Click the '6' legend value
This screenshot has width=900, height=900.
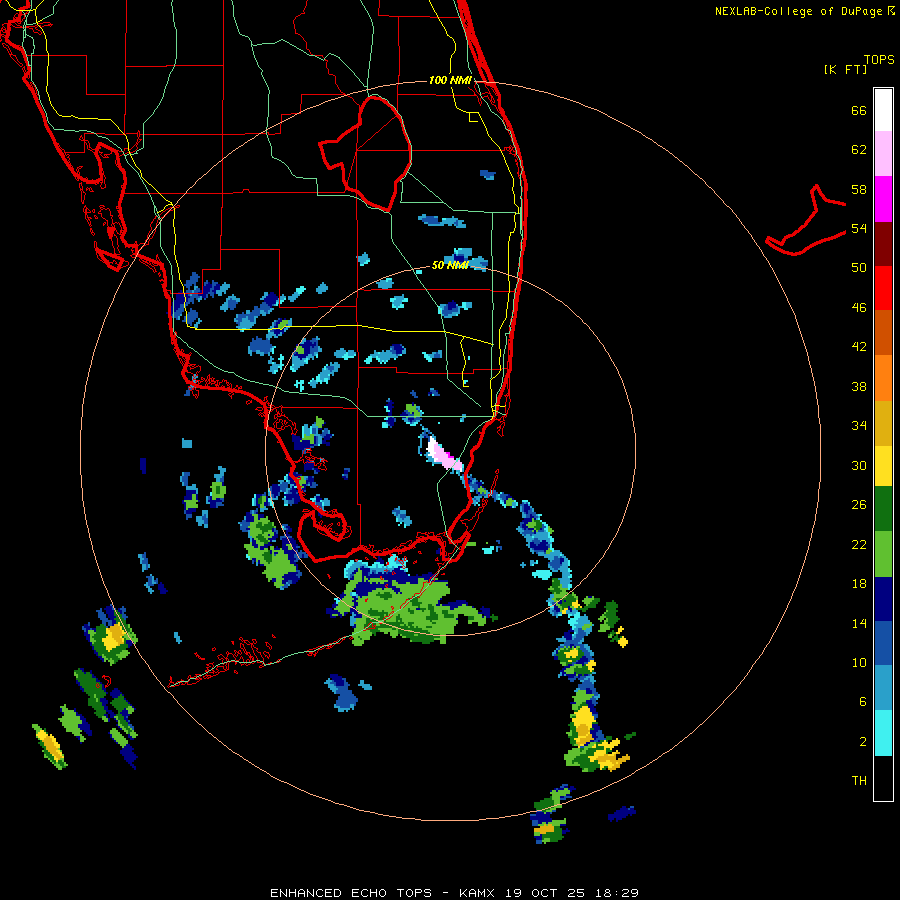(863, 702)
